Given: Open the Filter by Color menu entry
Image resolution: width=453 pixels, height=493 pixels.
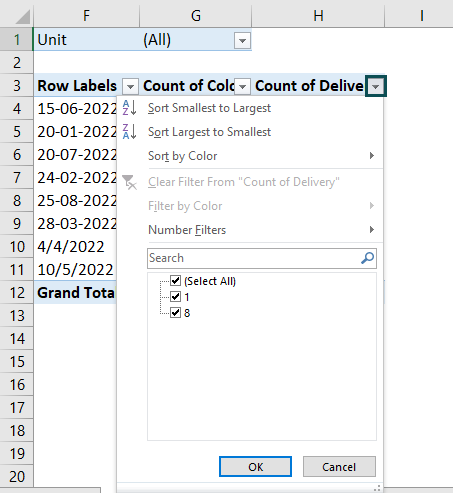Looking at the screenshot, I should [x=250, y=206].
